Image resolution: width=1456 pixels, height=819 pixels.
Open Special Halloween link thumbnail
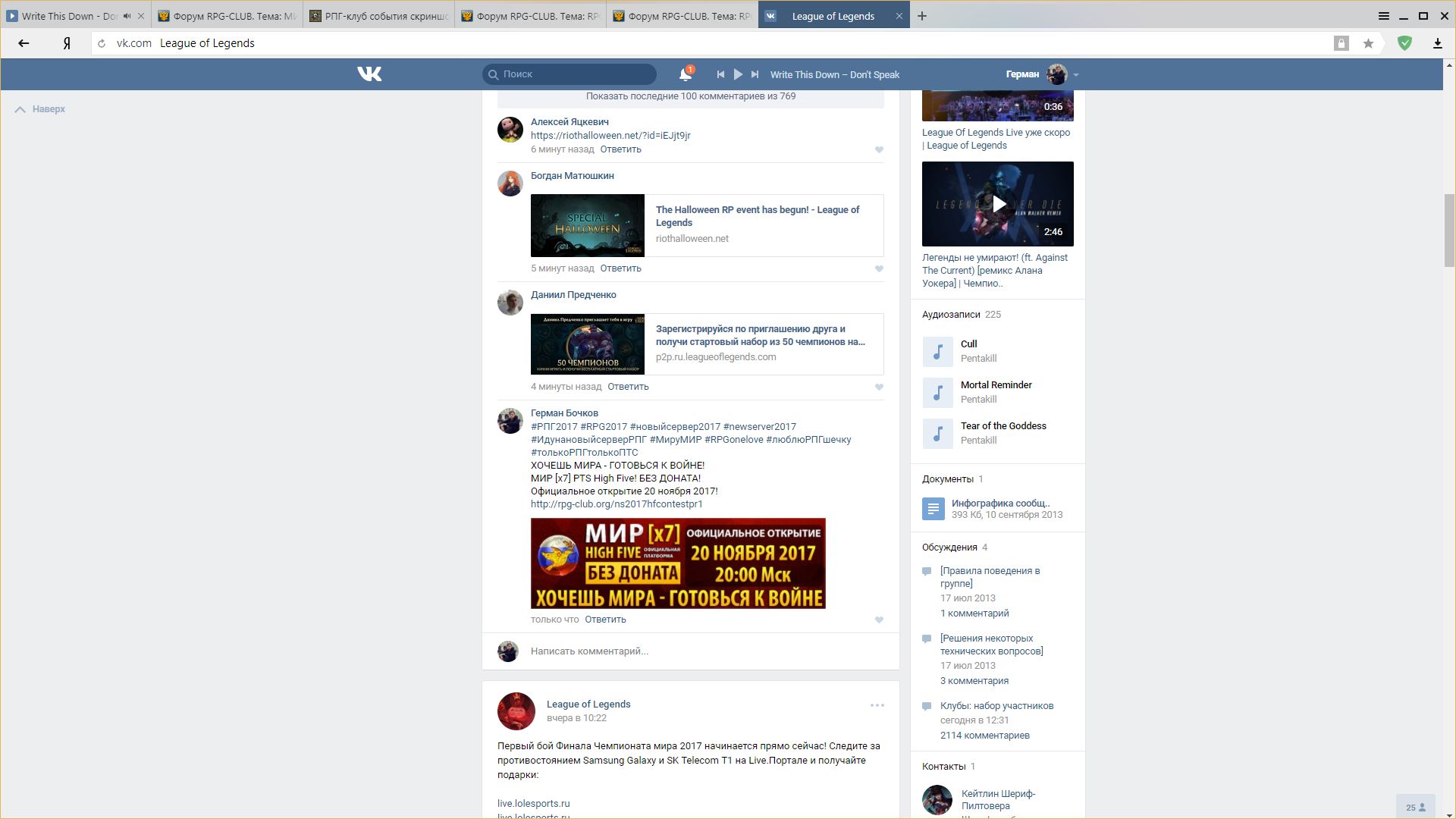(x=588, y=225)
